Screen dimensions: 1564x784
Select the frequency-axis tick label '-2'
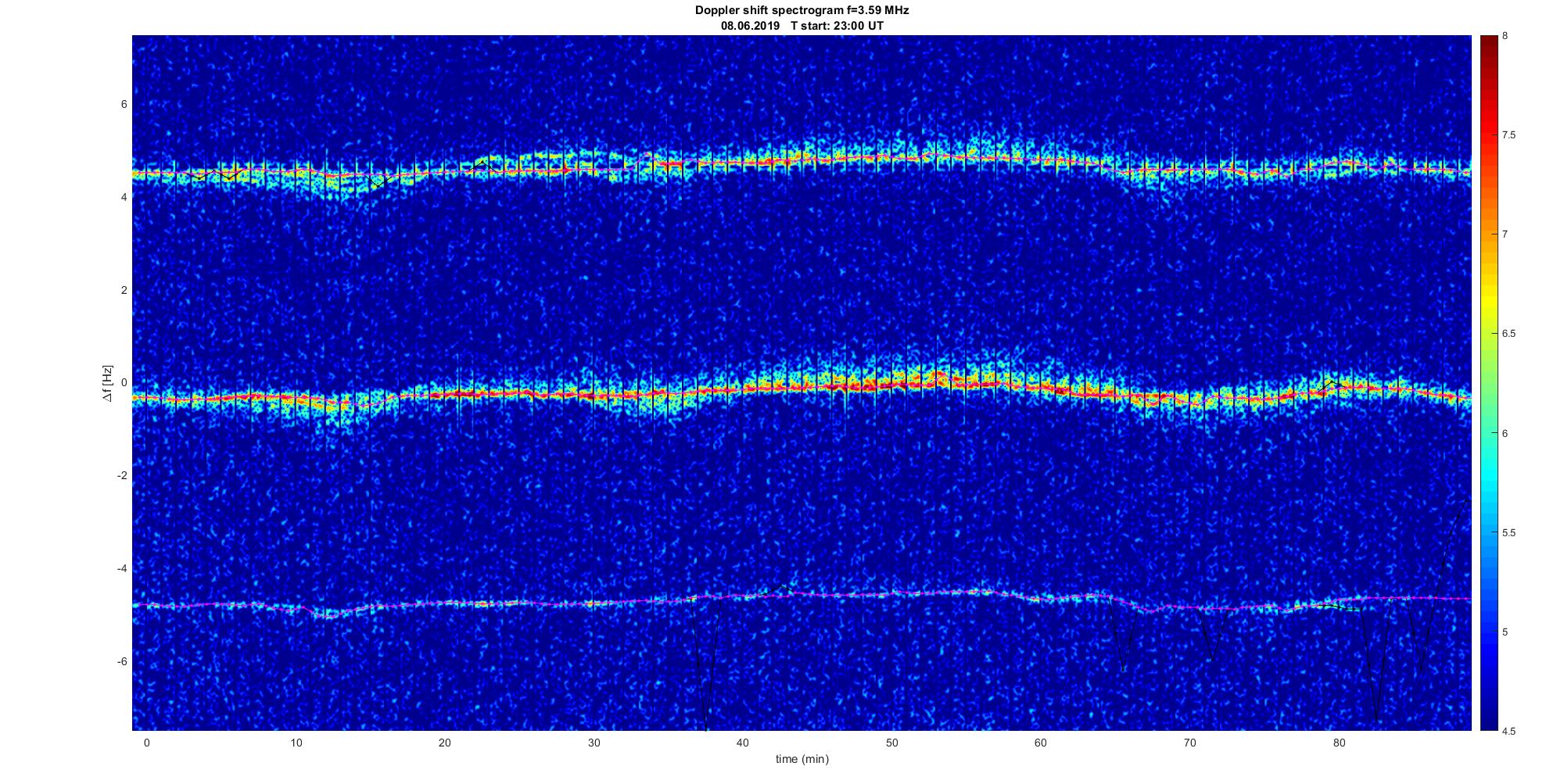pyautogui.click(x=122, y=476)
